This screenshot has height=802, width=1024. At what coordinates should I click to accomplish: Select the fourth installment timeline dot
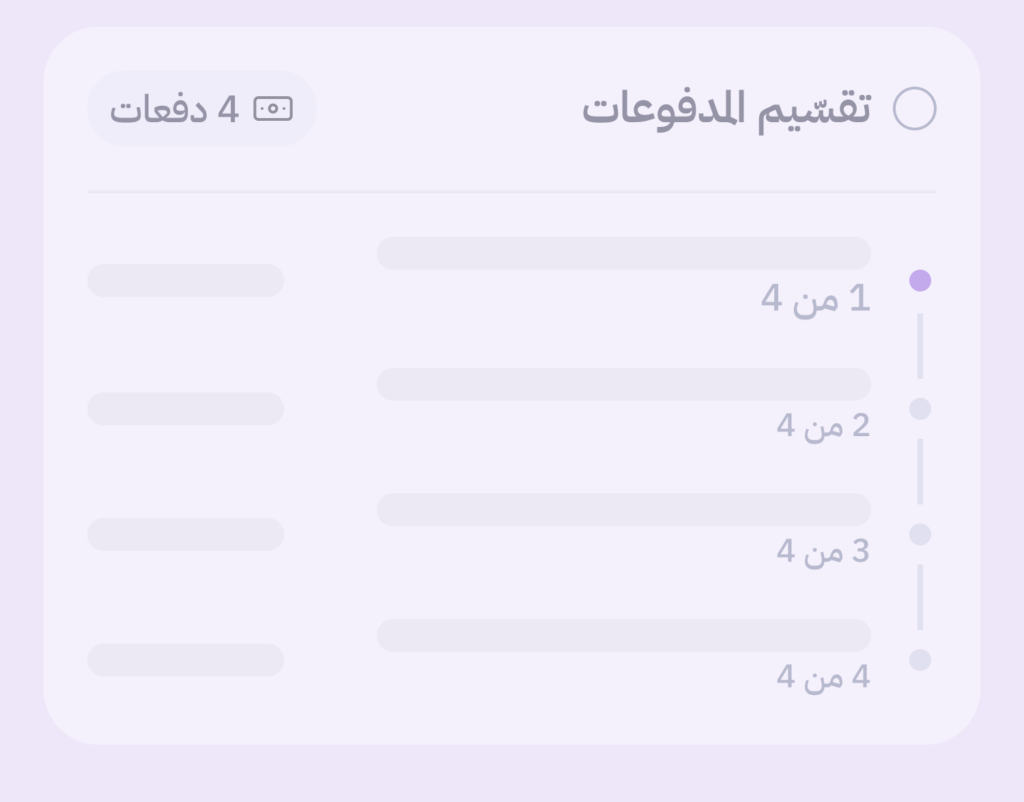pyautogui.click(x=920, y=660)
